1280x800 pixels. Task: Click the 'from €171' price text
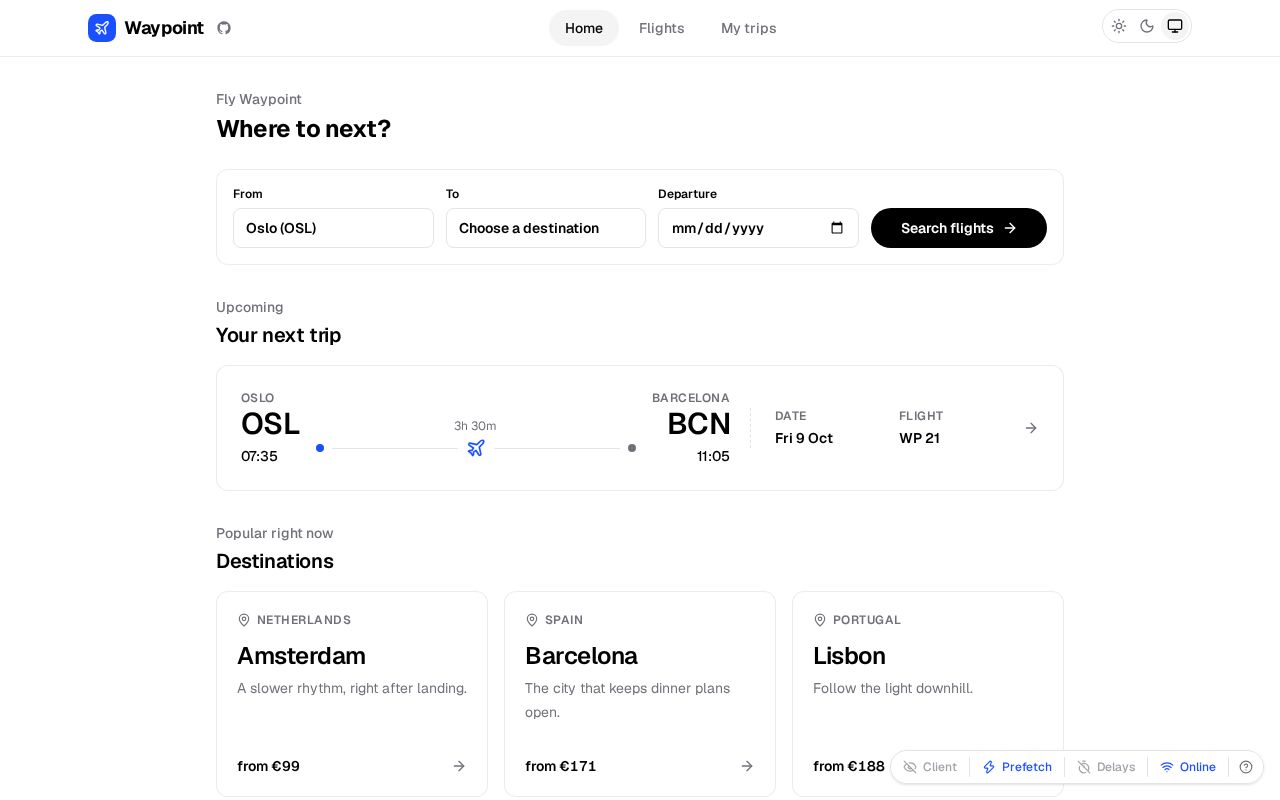(560, 766)
